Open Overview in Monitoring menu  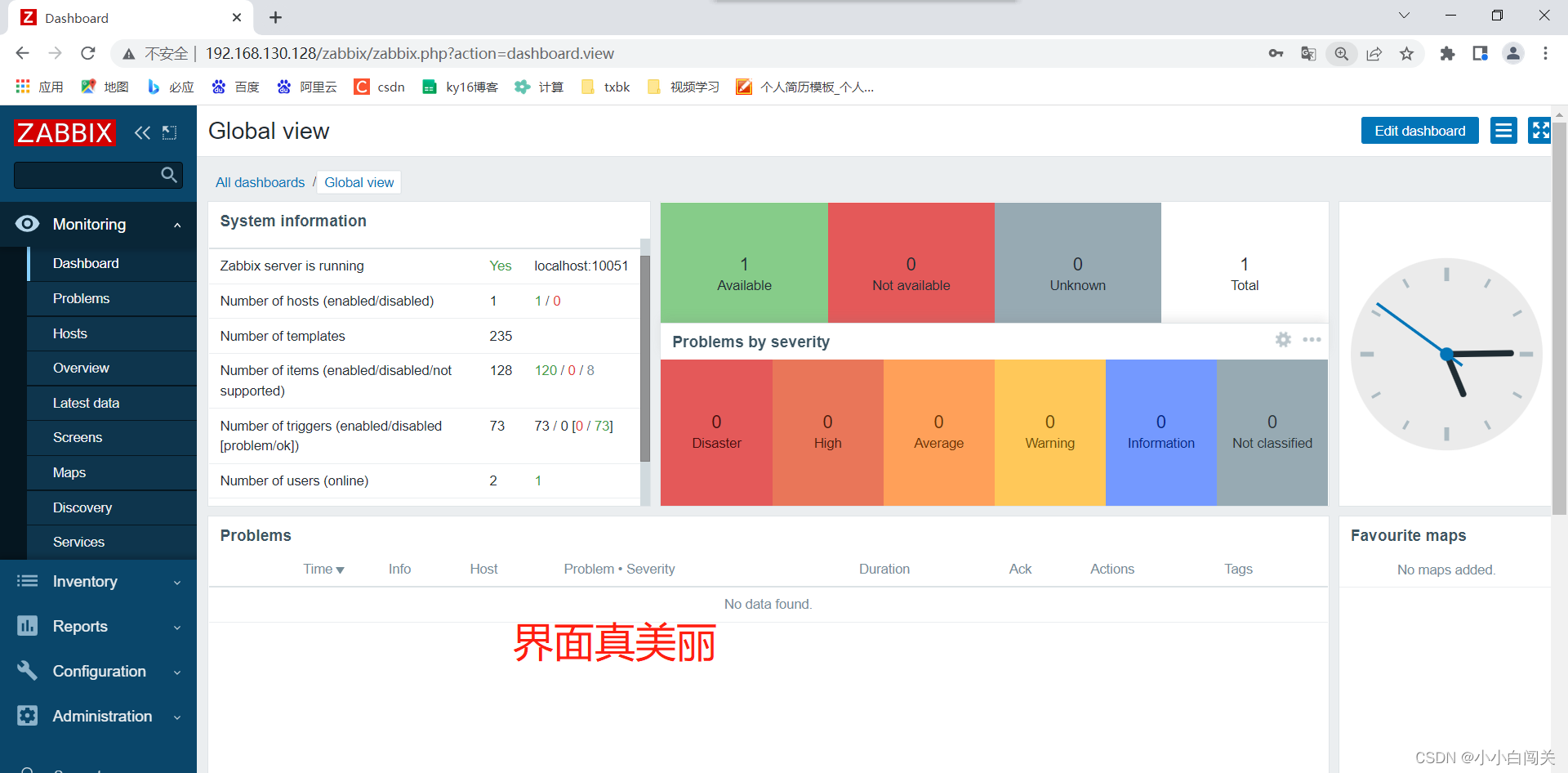[112, 368]
